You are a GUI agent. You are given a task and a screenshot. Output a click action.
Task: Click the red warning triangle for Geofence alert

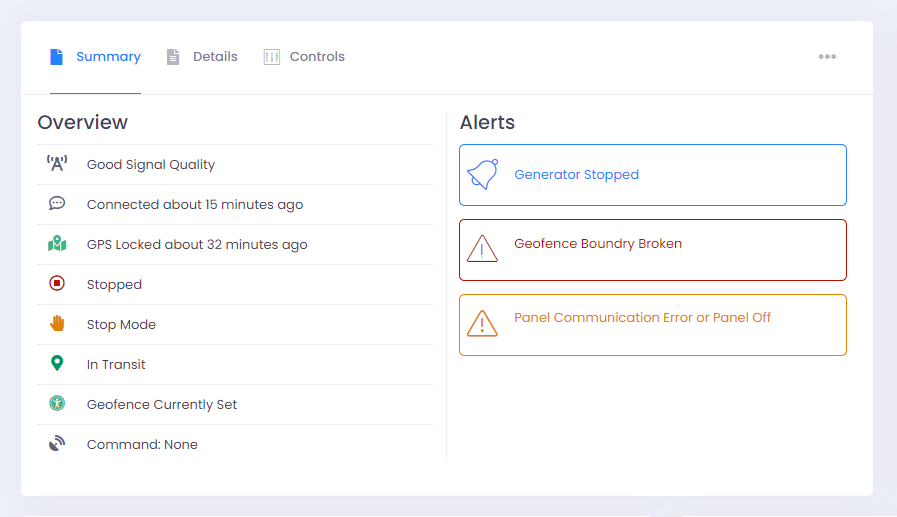[x=483, y=249]
